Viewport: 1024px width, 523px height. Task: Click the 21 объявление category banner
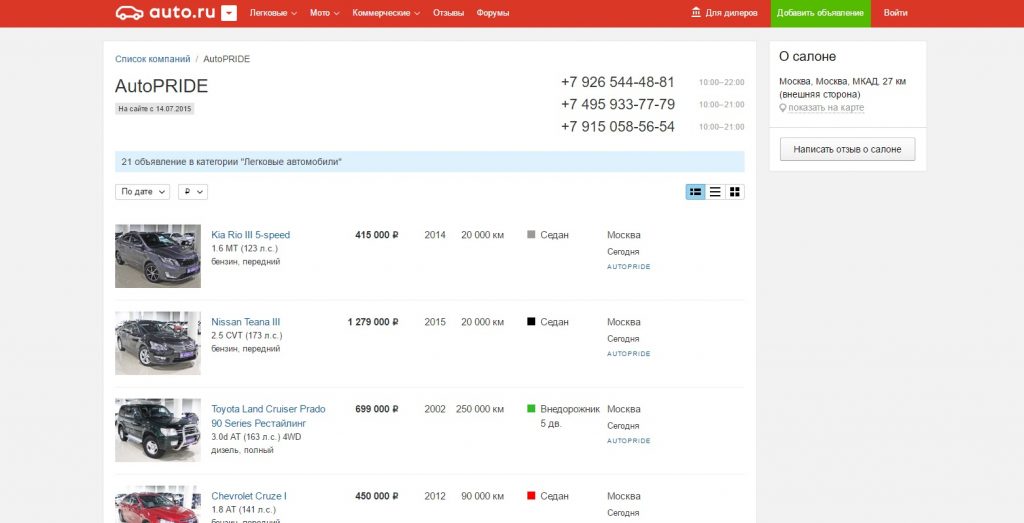point(430,161)
